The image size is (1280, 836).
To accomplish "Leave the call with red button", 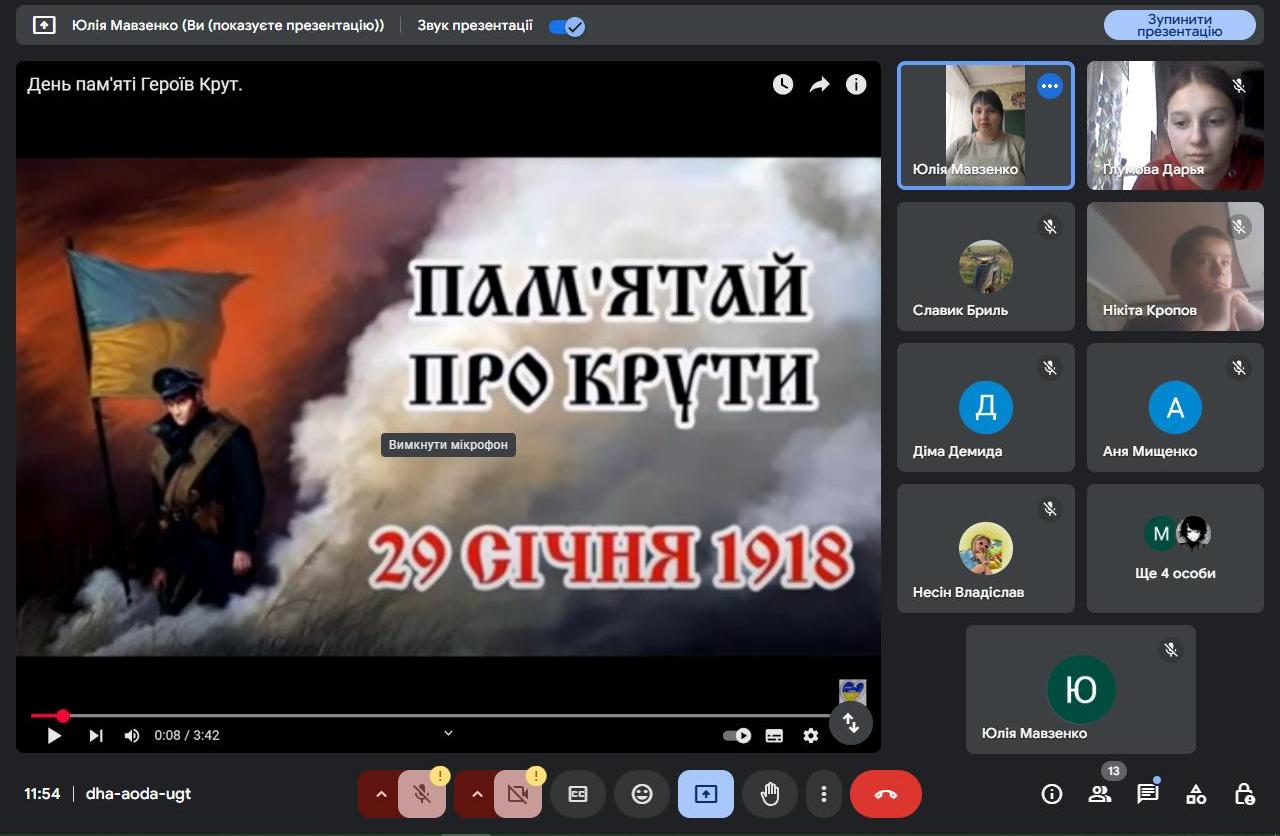I will click(886, 794).
